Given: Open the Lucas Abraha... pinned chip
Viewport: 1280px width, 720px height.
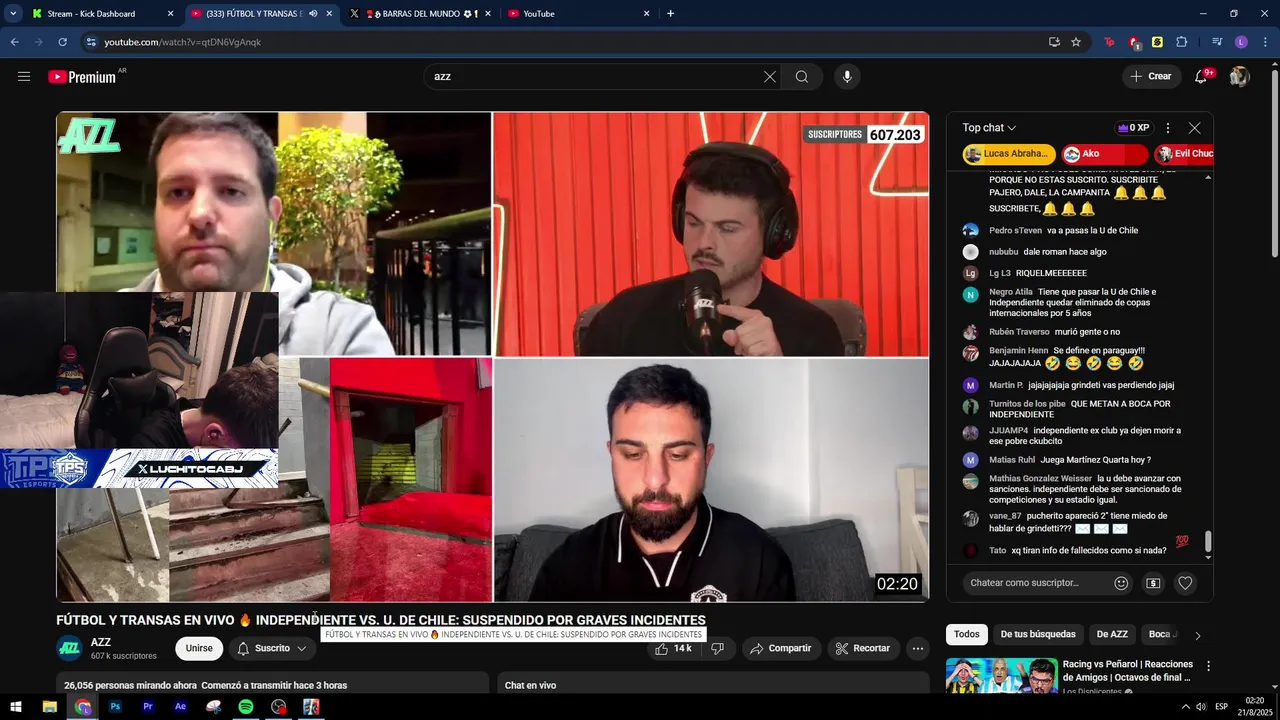Looking at the screenshot, I should click(1009, 154).
